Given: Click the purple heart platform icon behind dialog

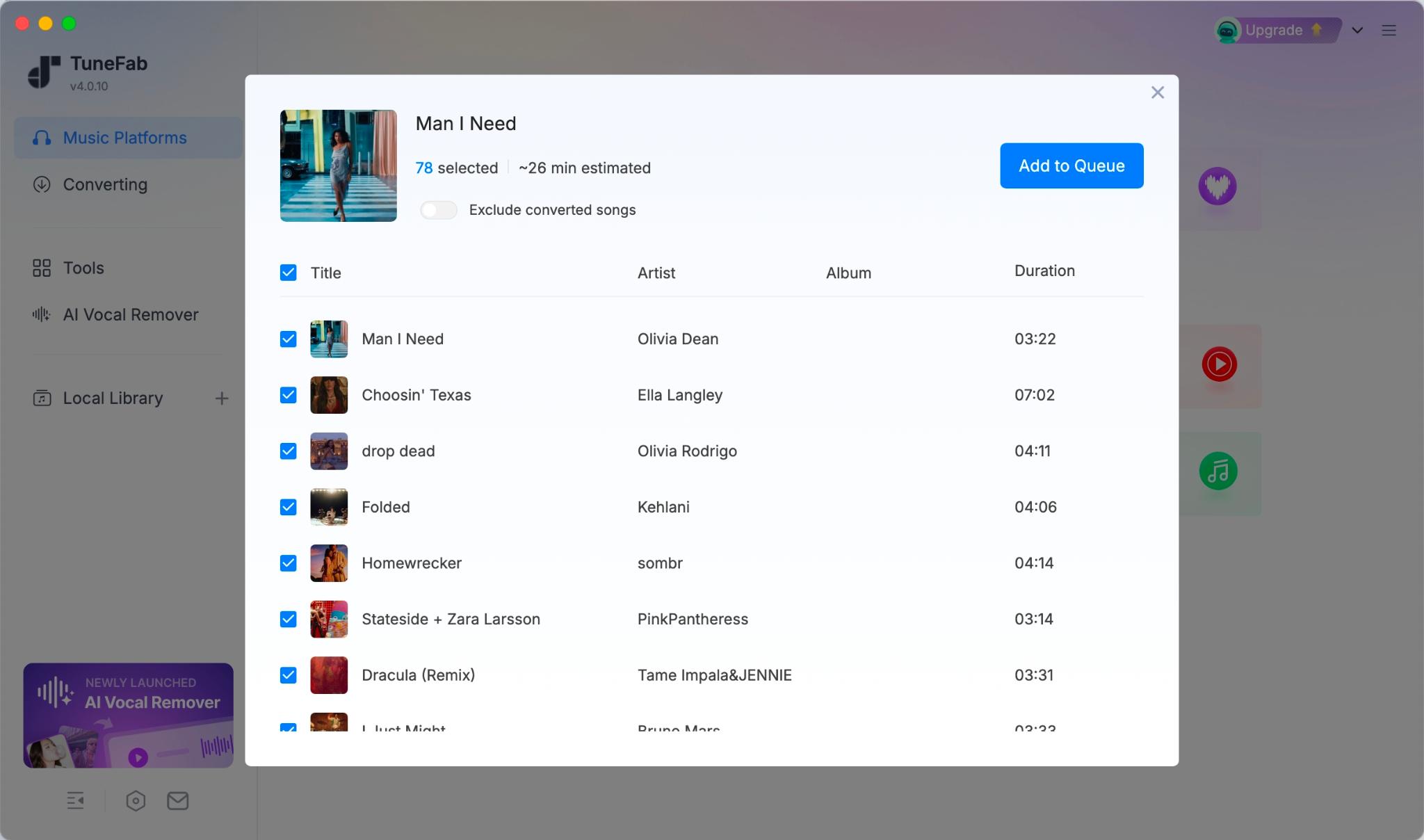Looking at the screenshot, I should coord(1217,186).
